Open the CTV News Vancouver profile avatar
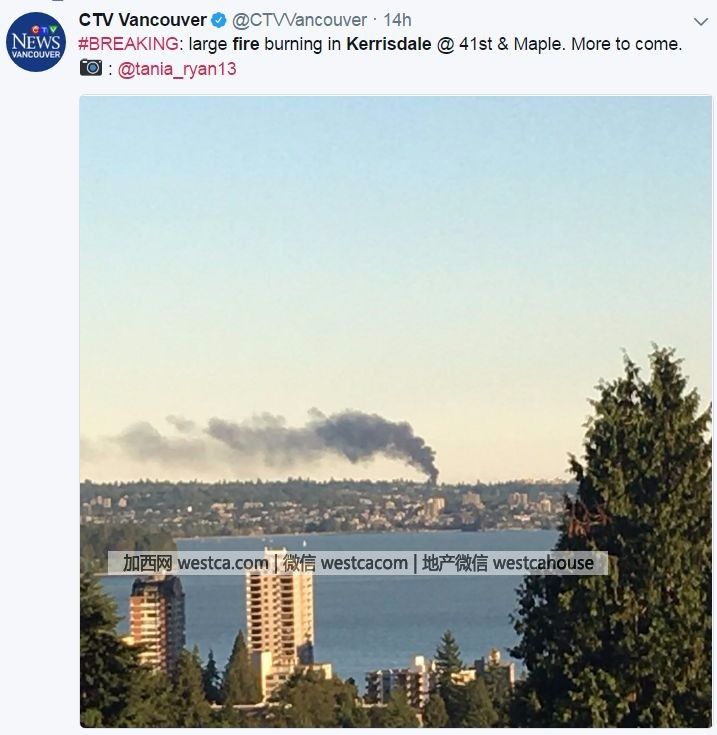This screenshot has width=717, height=735. tap(36, 42)
